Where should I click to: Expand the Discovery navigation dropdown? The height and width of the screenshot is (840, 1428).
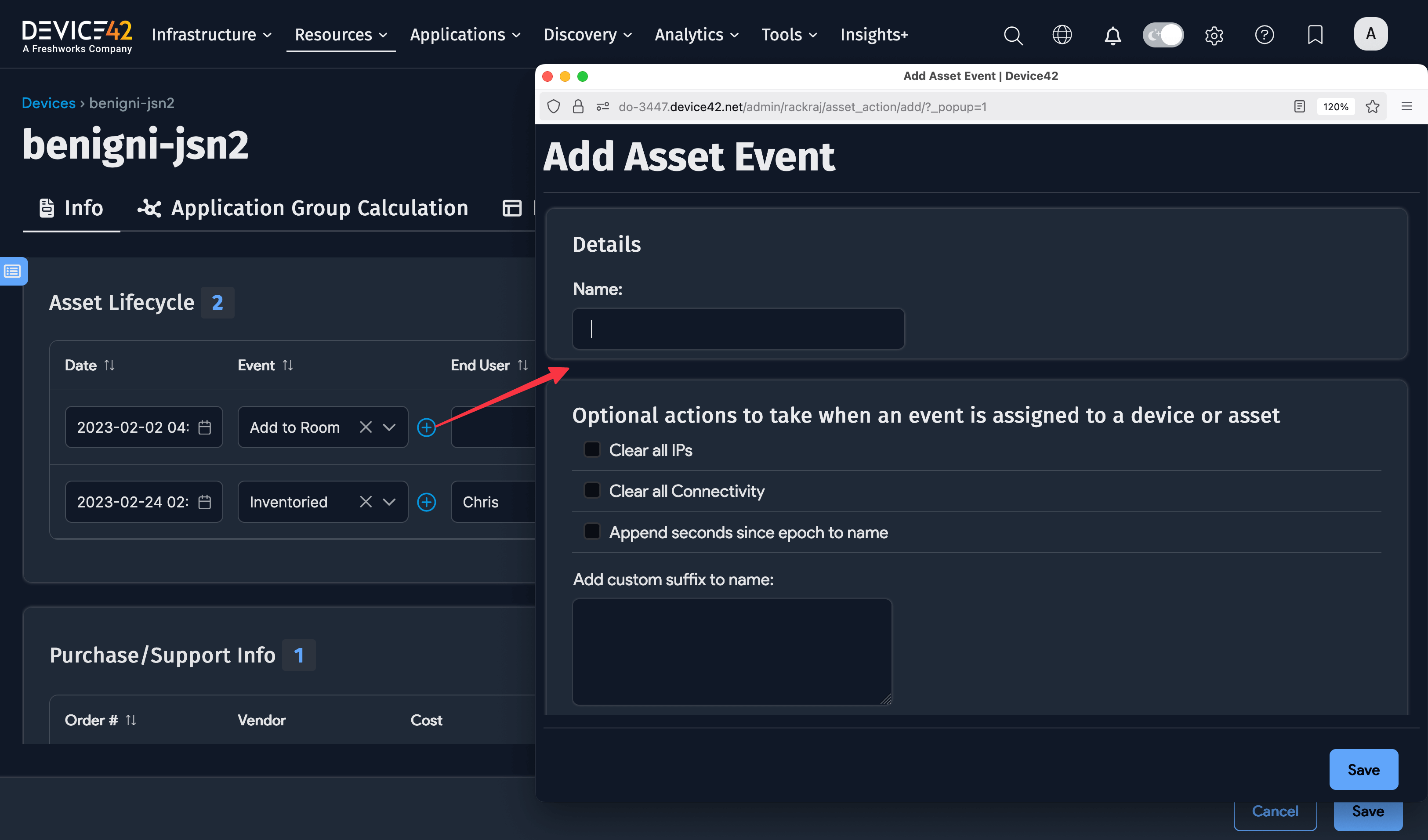[587, 35]
